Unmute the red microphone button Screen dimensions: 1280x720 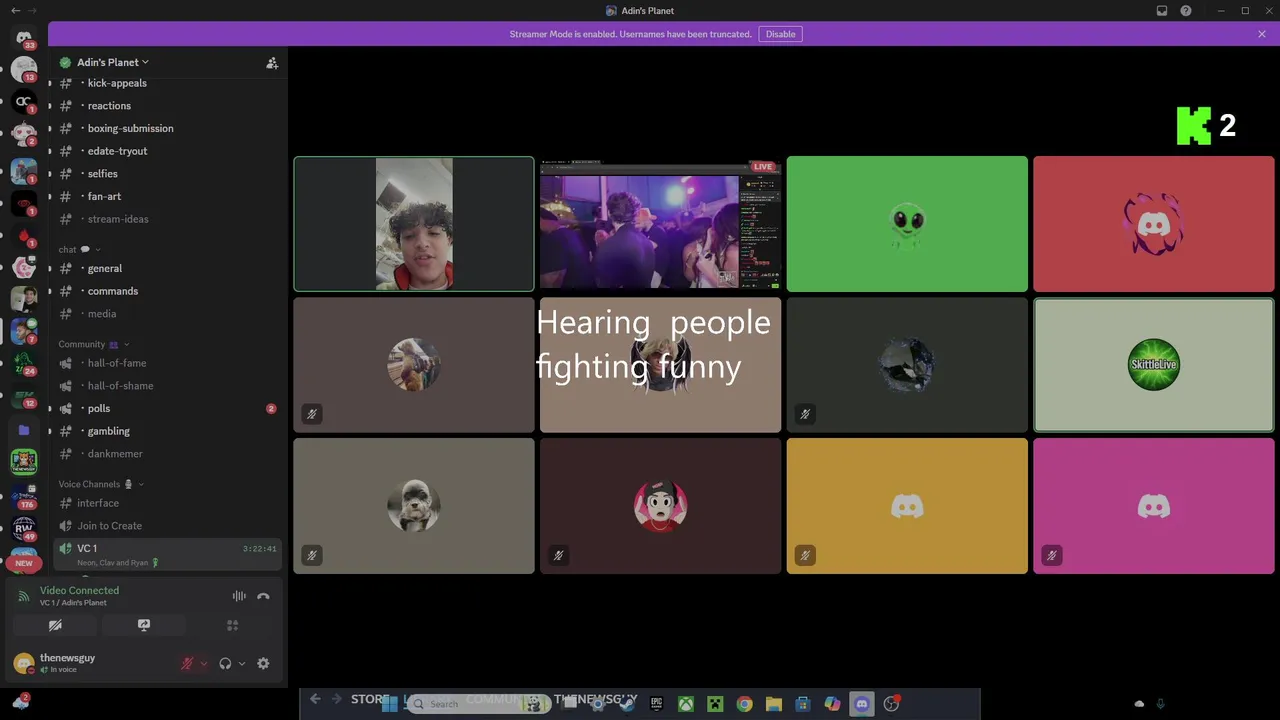point(186,663)
